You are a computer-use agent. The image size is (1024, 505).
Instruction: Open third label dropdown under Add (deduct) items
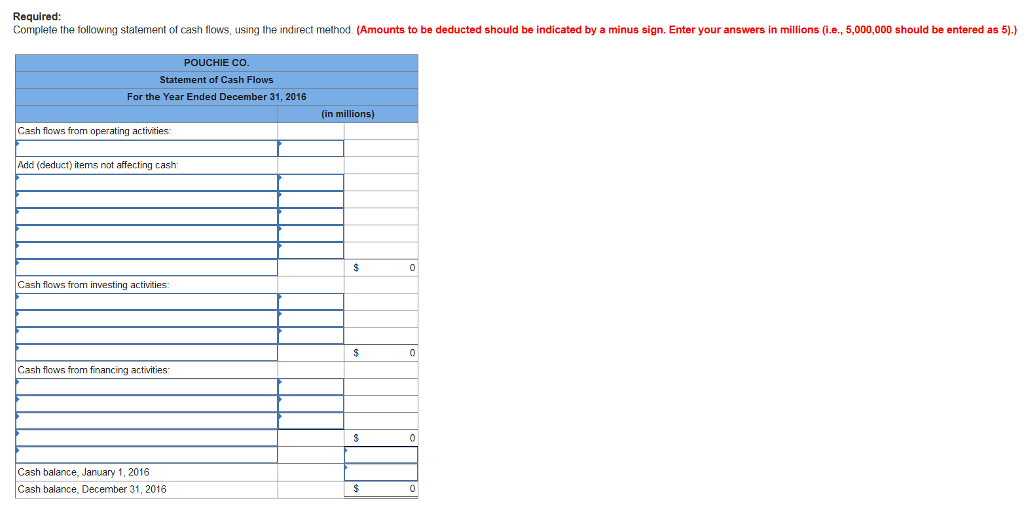click(147, 216)
